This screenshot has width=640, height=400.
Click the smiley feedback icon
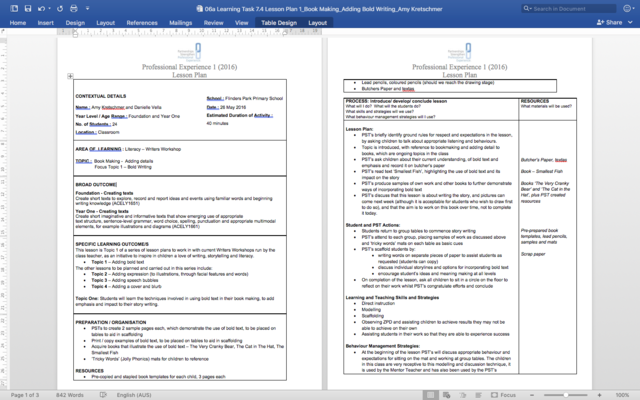(x=627, y=8)
